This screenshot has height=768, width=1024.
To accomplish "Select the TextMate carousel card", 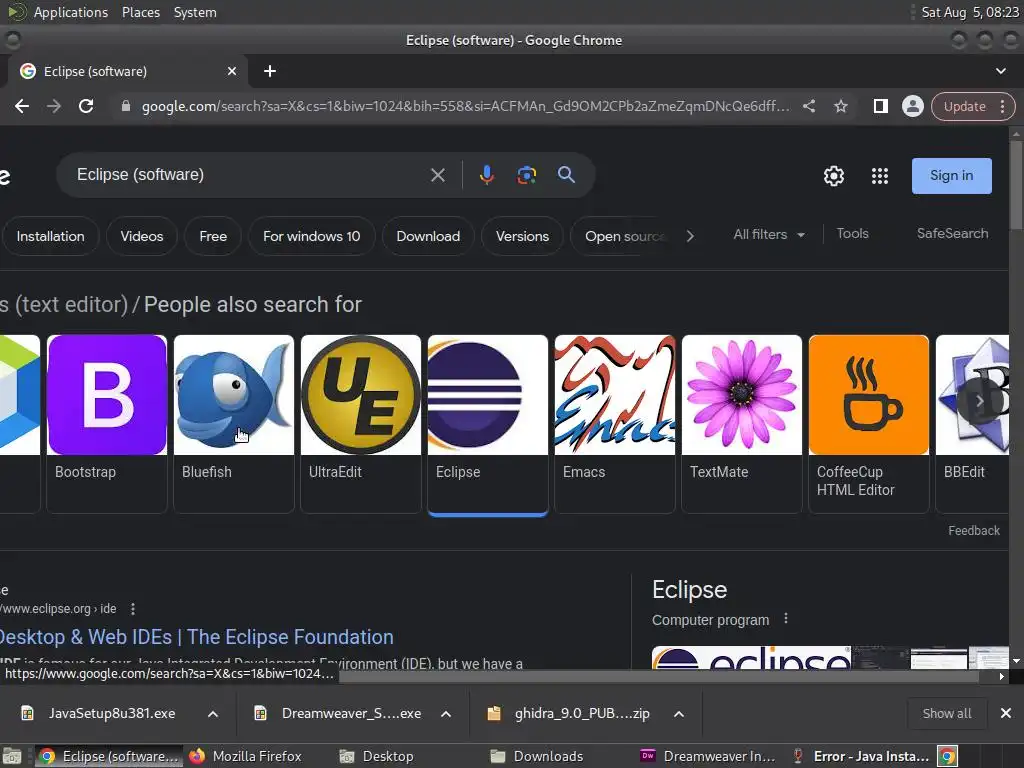I will click(742, 424).
